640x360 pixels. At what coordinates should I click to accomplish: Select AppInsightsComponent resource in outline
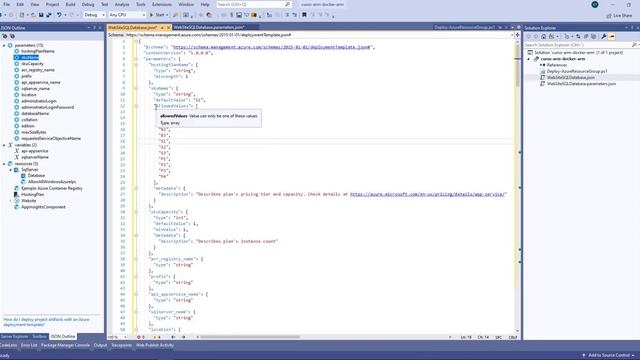(43, 207)
